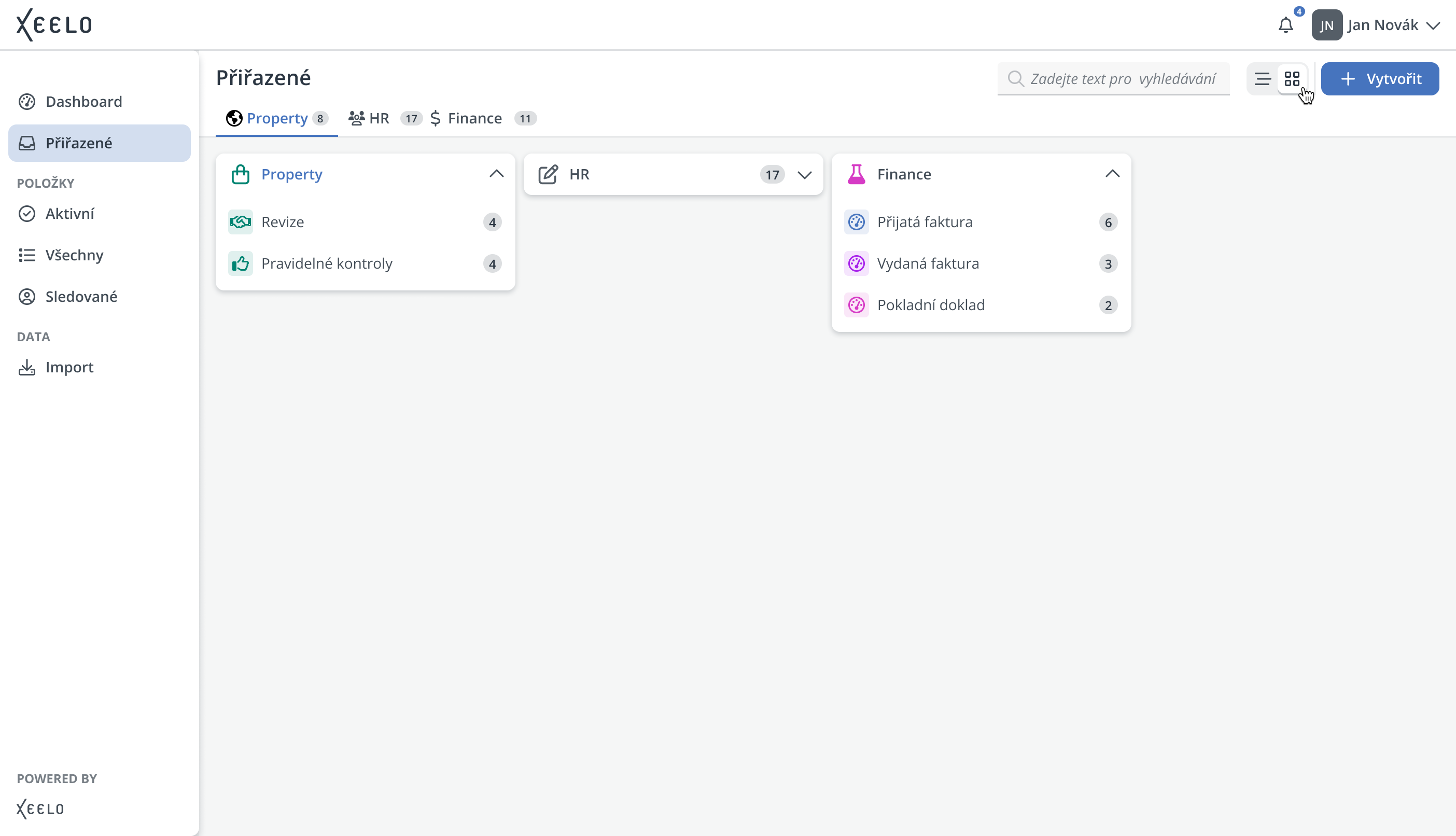Image resolution: width=1456 pixels, height=836 pixels.
Task: Expand the HR card chevron
Action: tap(805, 175)
